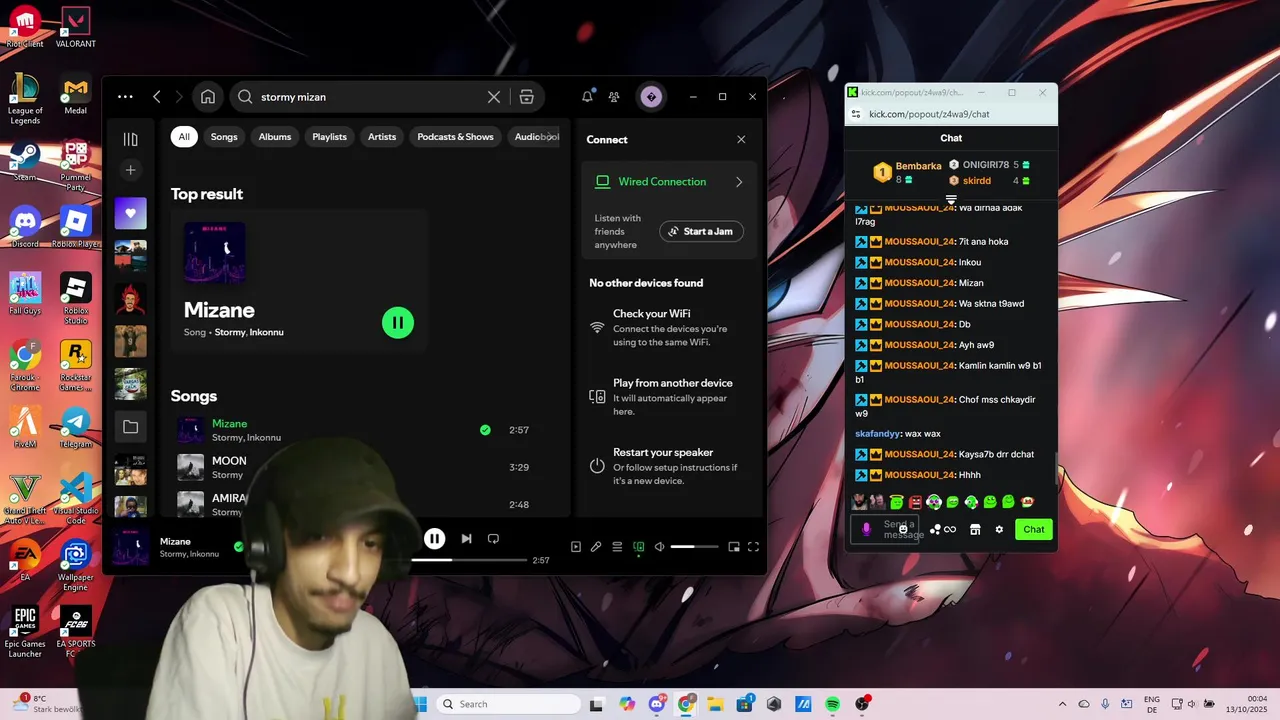Click now-playing album art thumbnail
This screenshot has height=720, width=1280.
[x=130, y=547]
